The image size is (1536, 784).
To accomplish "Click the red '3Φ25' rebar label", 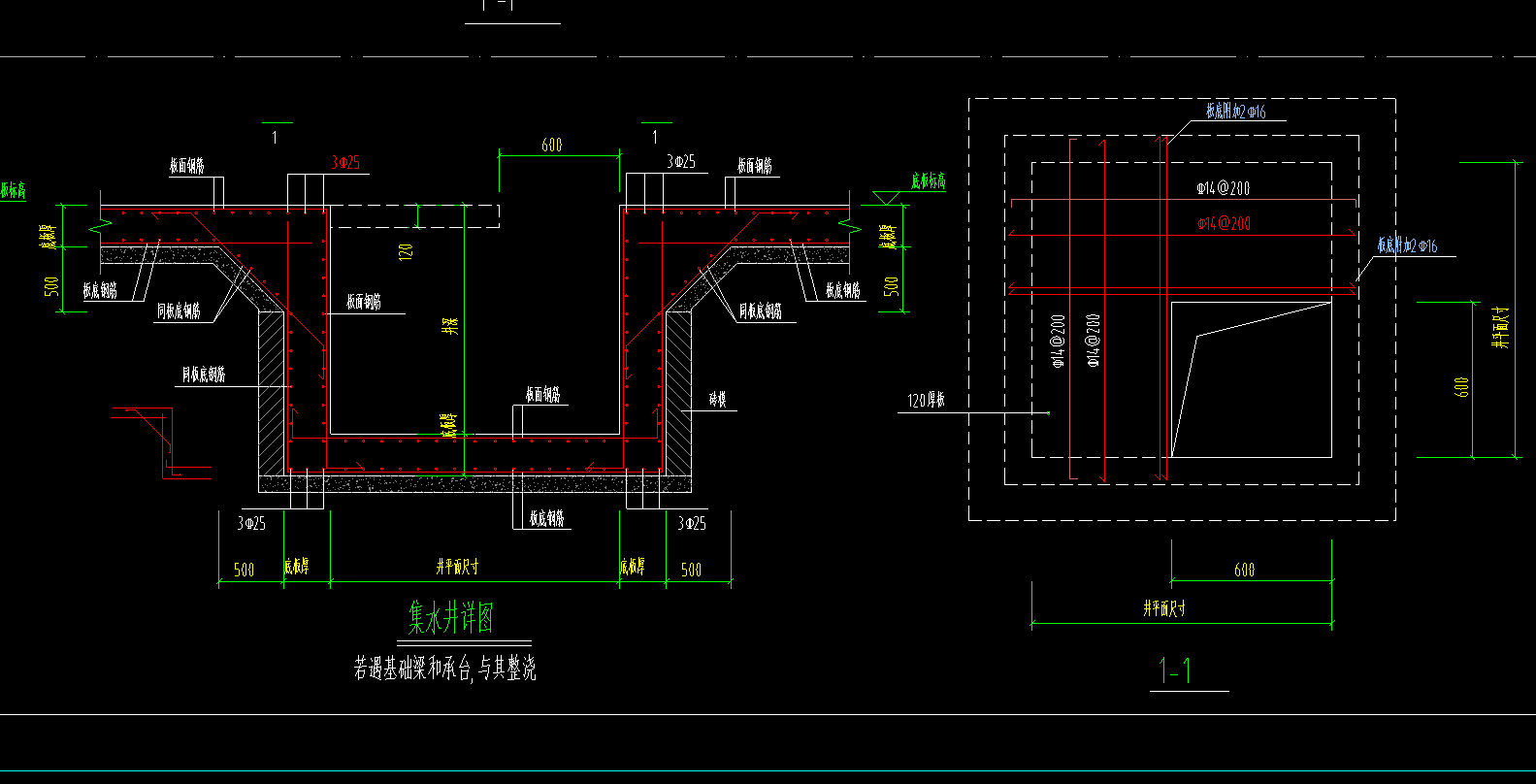I will 345,162.
